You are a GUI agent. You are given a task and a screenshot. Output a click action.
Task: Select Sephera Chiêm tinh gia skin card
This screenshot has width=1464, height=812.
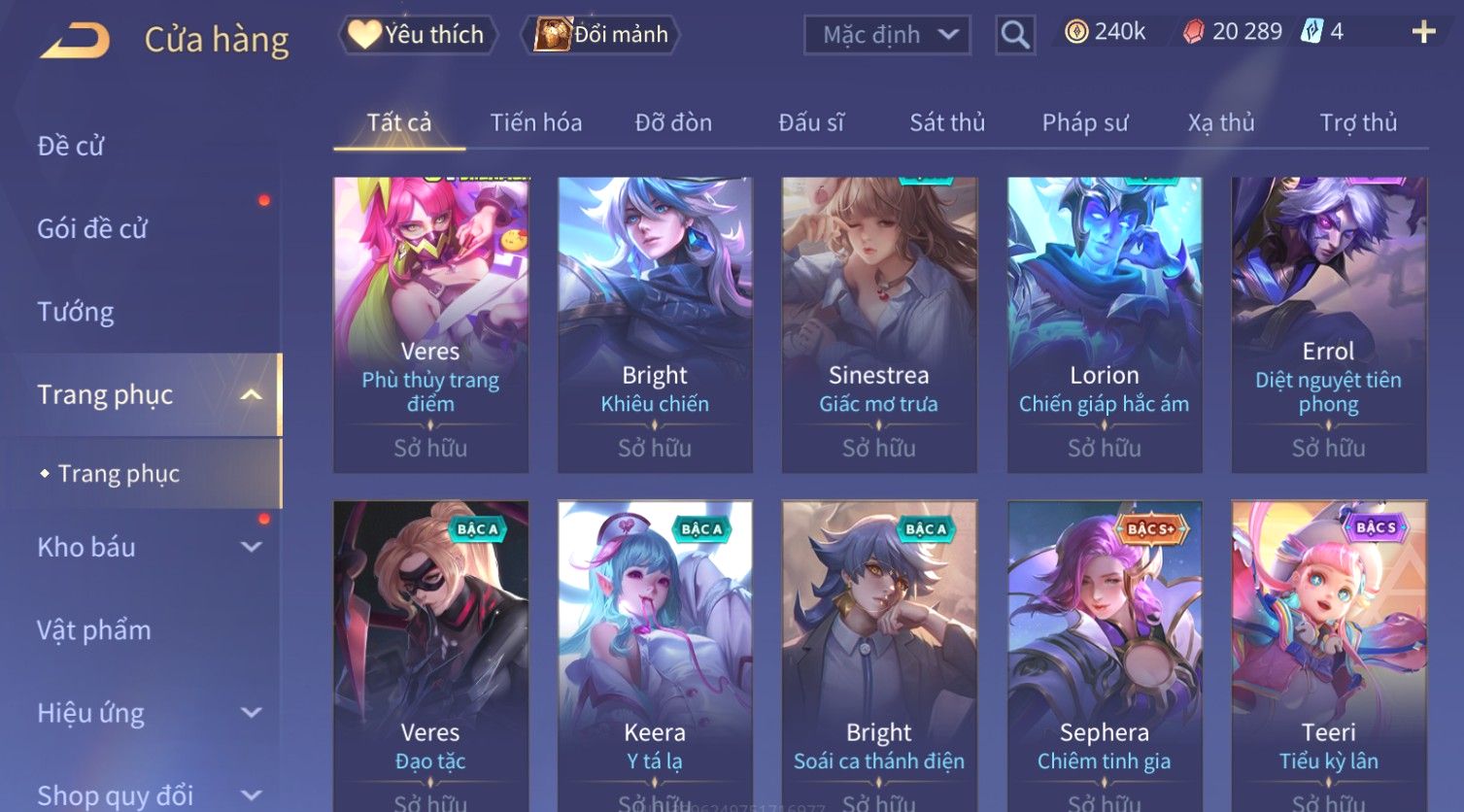point(1105,656)
